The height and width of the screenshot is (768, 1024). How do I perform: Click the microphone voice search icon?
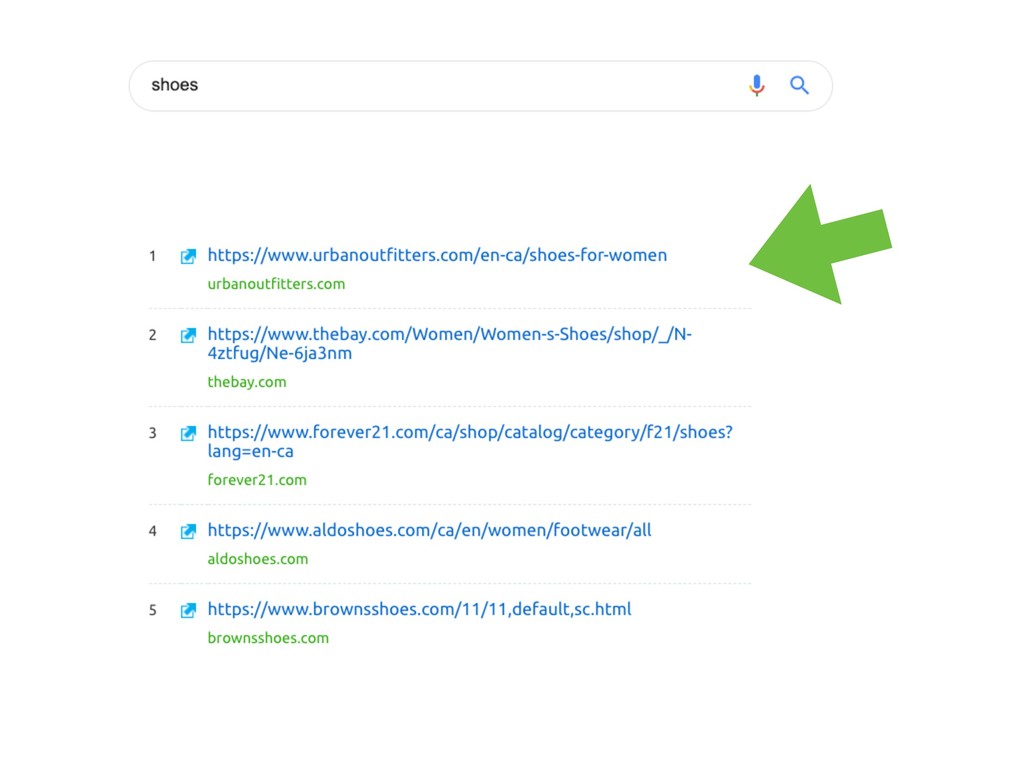click(756, 86)
